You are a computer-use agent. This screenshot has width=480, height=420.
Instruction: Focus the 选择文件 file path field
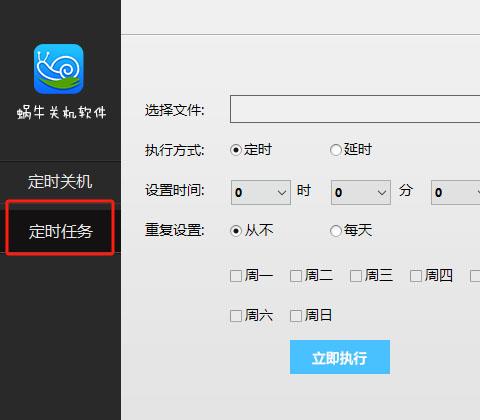click(355, 109)
